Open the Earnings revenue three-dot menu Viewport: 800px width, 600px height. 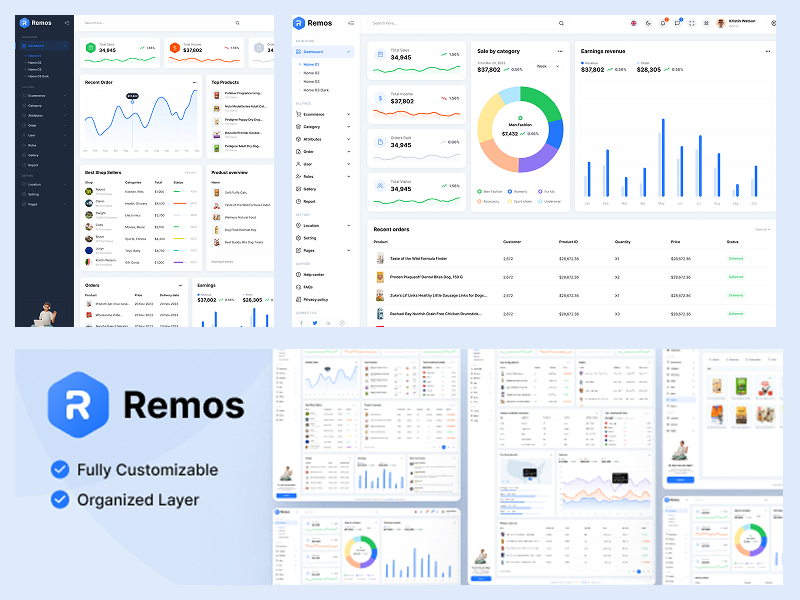(768, 51)
